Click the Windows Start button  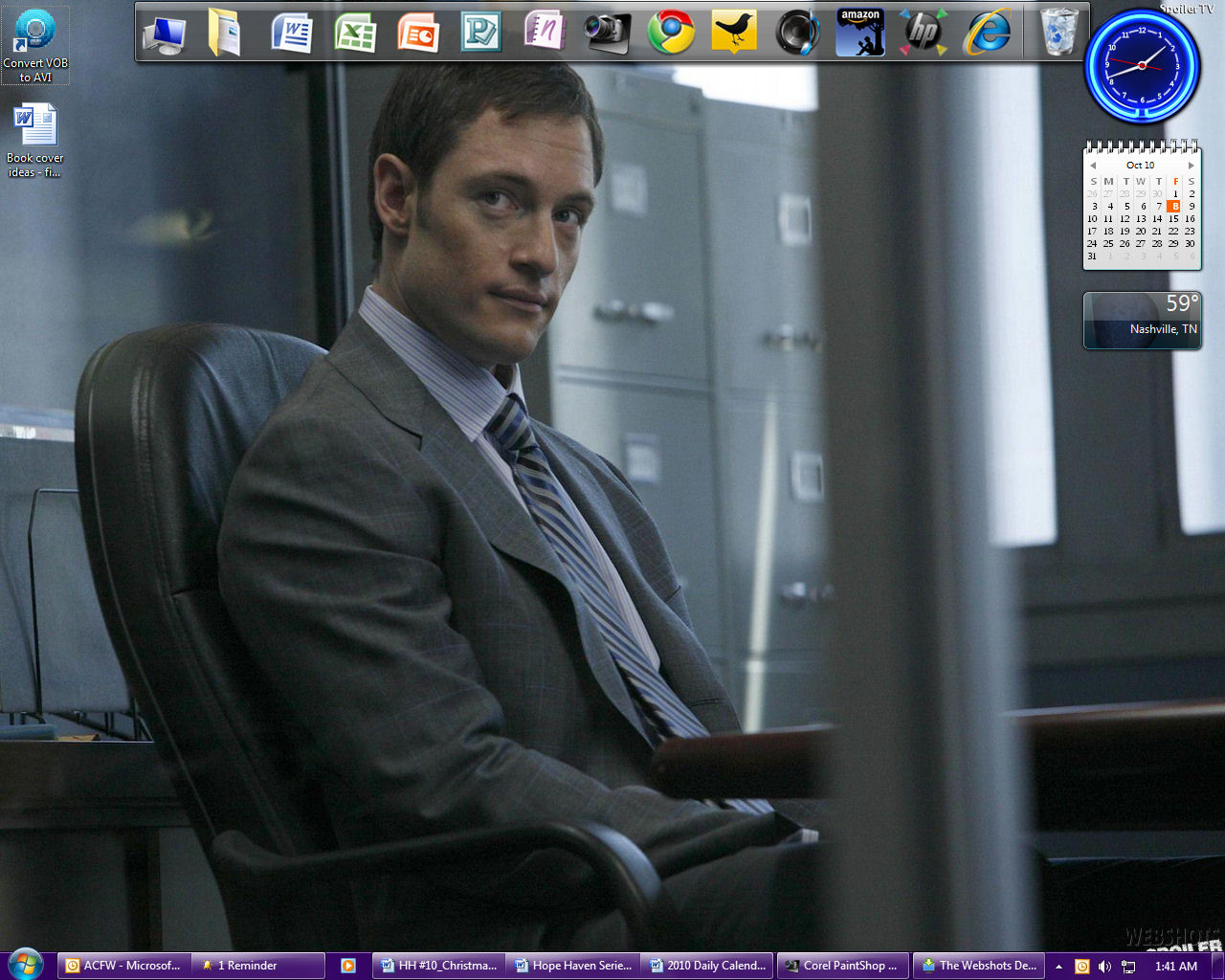coord(26,964)
